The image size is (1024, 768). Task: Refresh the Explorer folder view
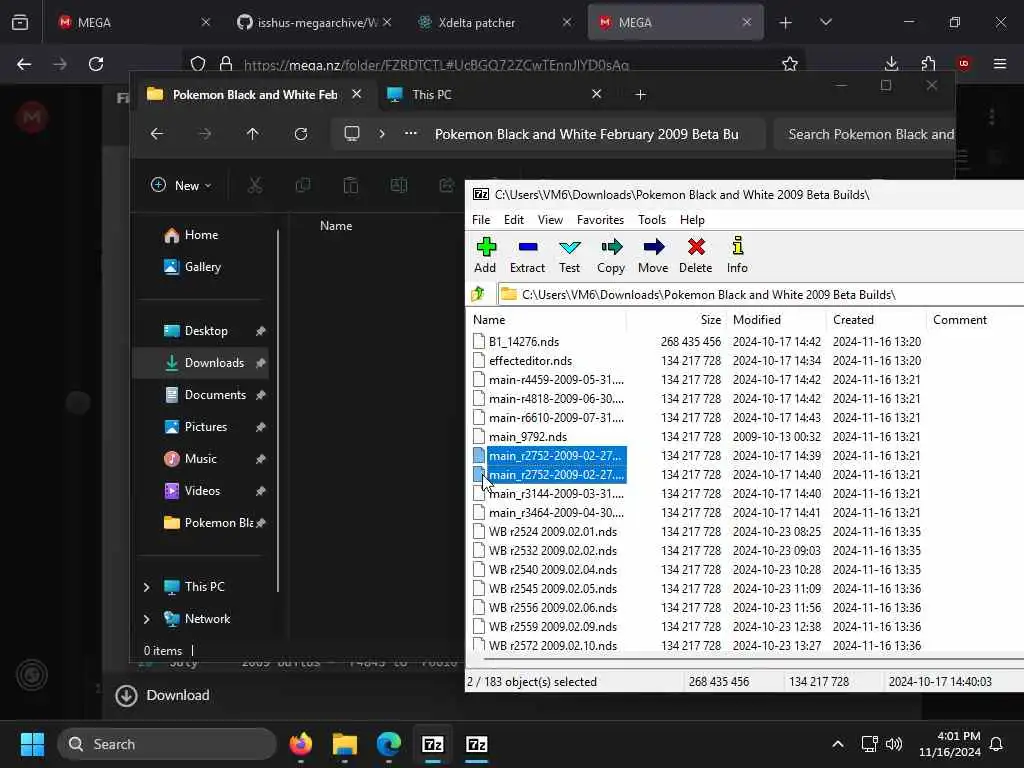point(301,134)
